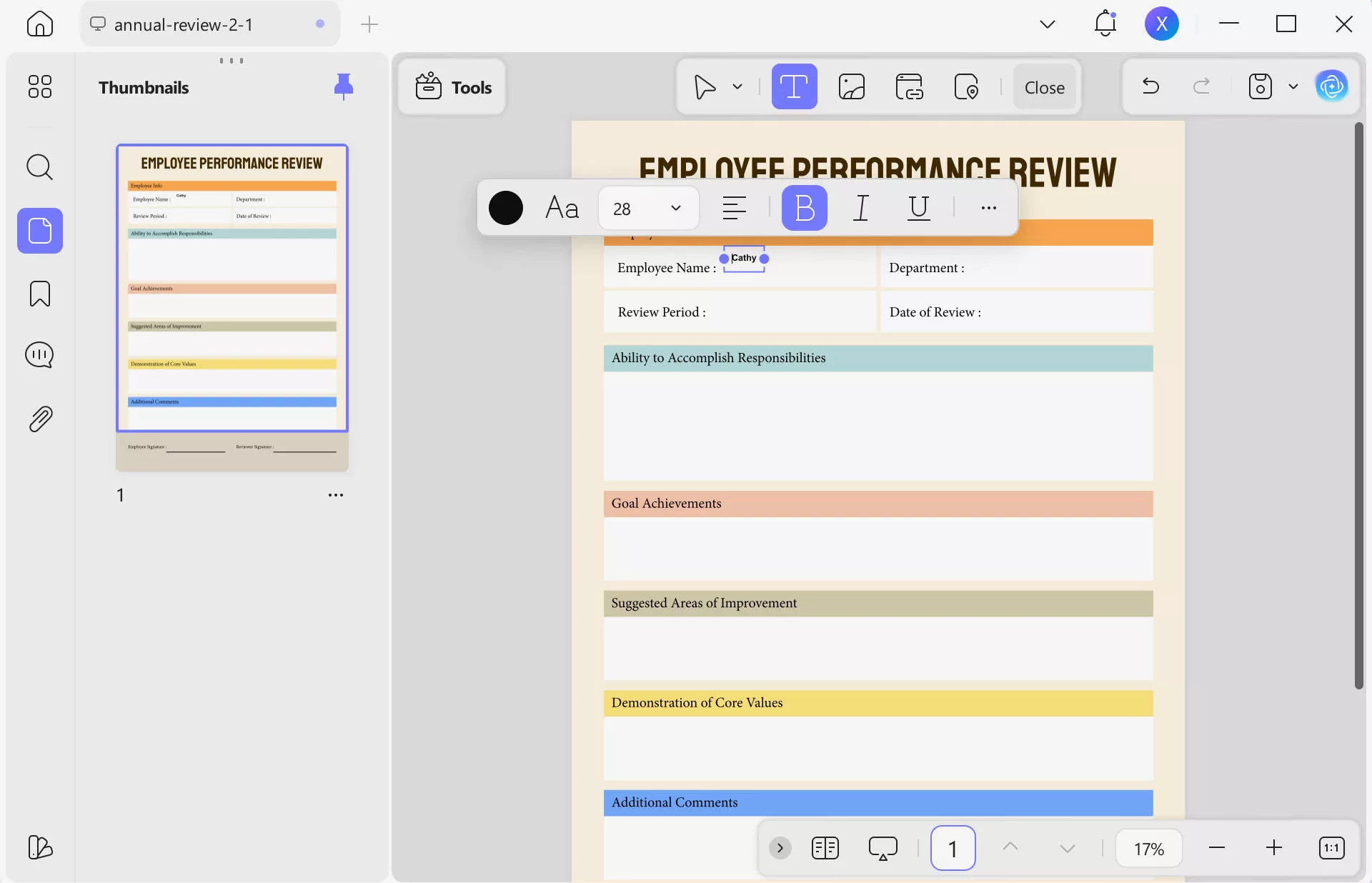Open the Attachments panel
Viewport: 1372px width, 883px height.
coord(39,418)
